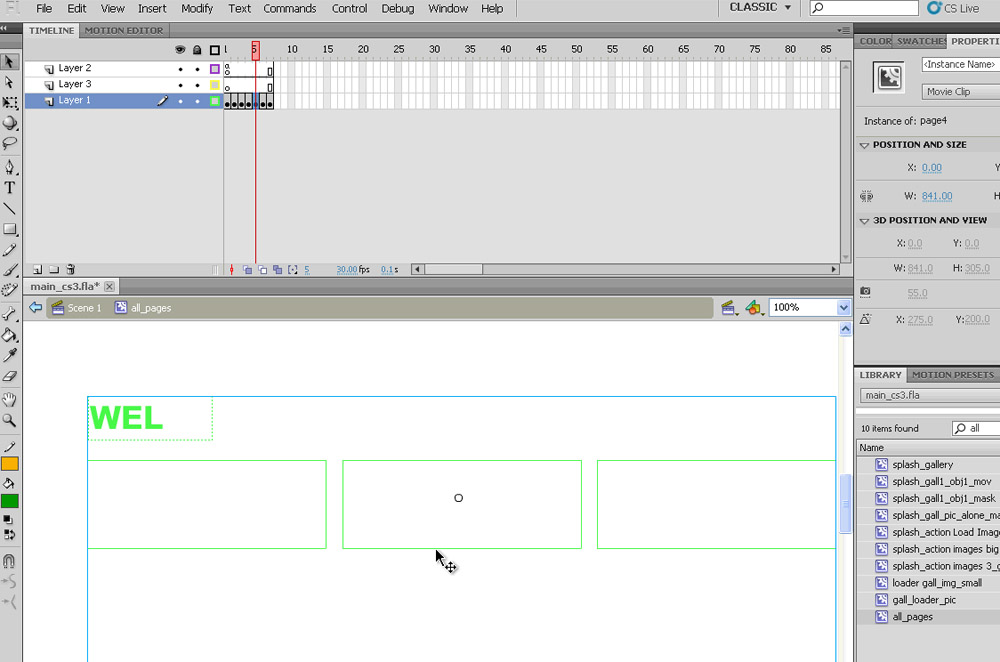Screen dimensions: 1000x662
Task: Click the Delete layer trash icon
Action: 70,270
